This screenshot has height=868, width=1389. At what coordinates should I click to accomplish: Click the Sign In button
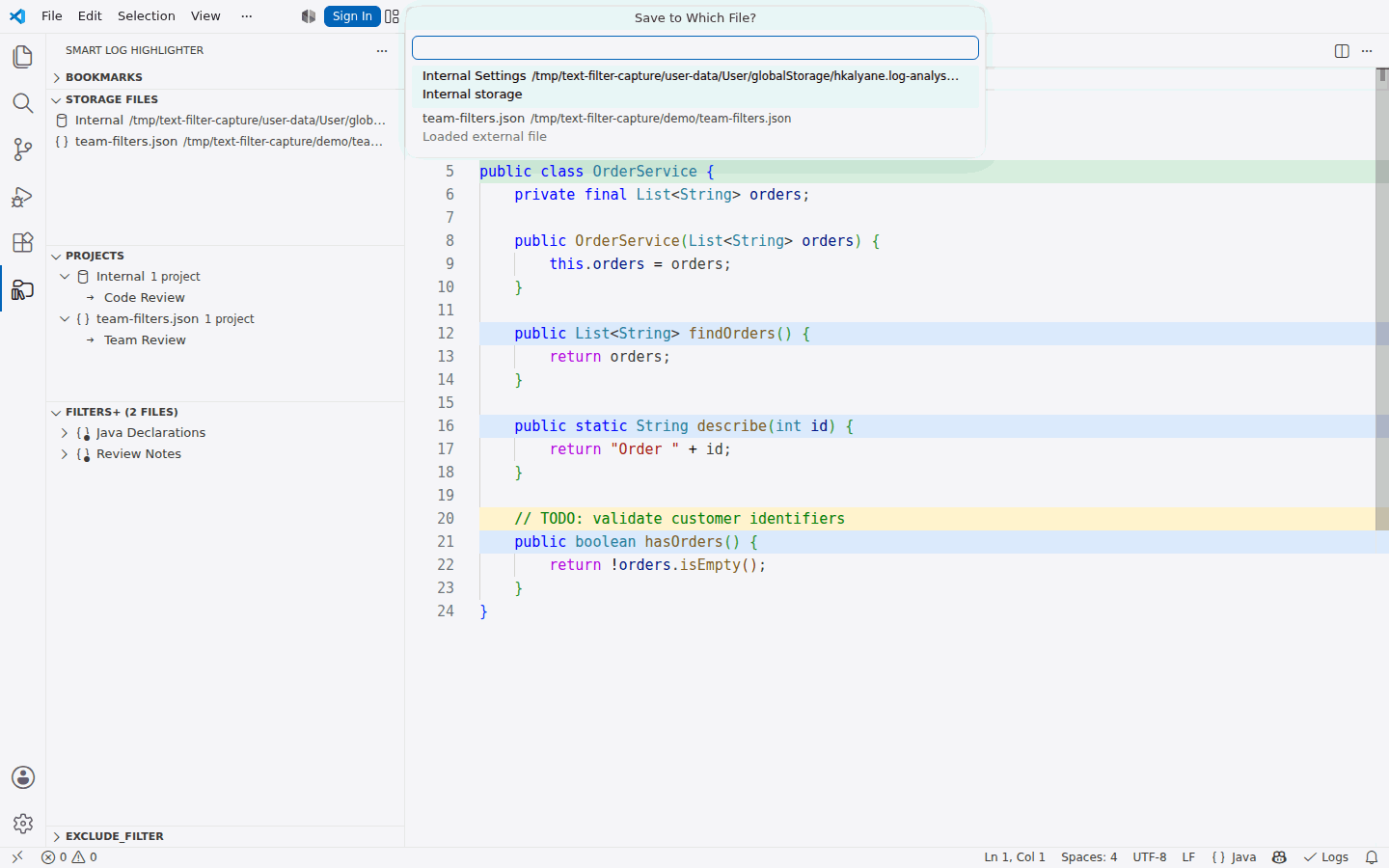(352, 16)
